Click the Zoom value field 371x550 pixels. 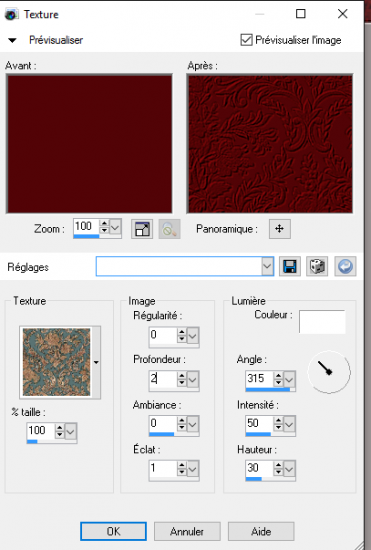pos(86,227)
